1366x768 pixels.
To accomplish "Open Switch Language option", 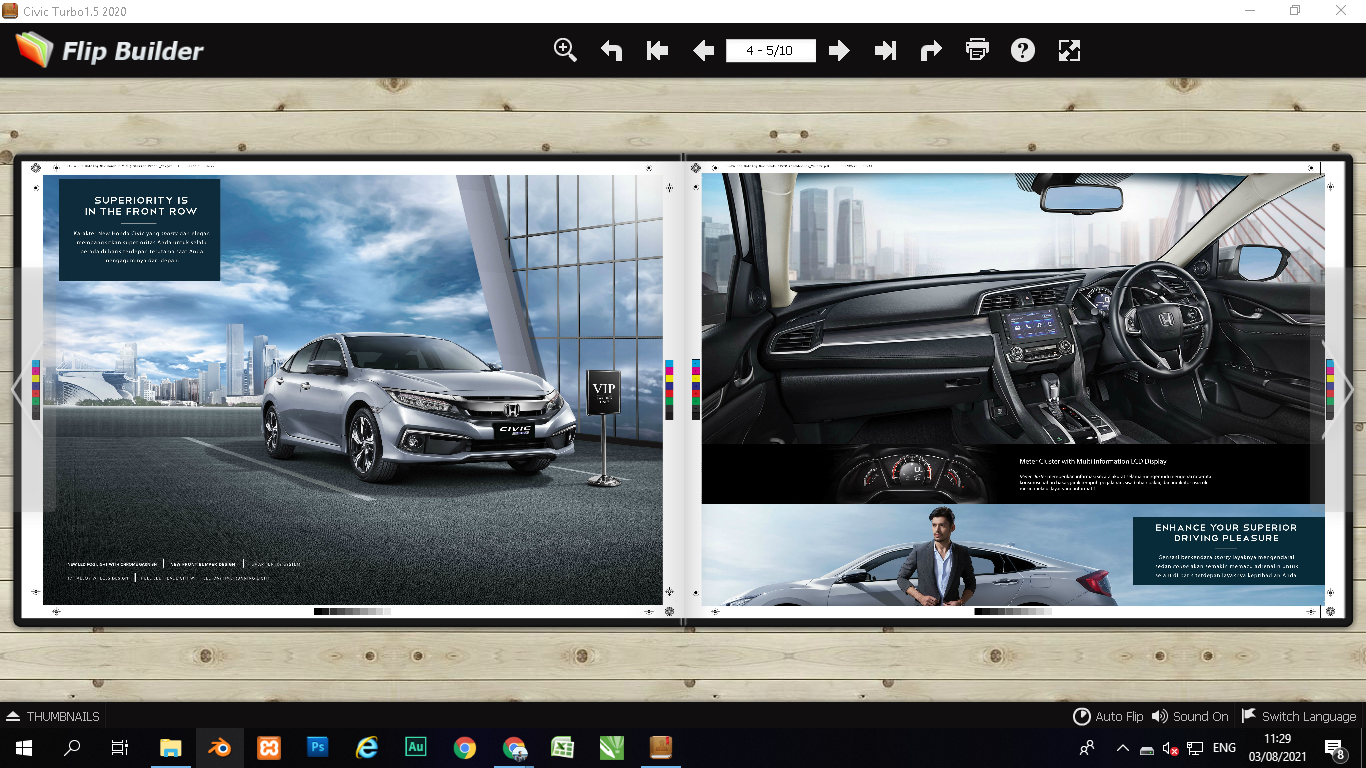I will (1299, 716).
